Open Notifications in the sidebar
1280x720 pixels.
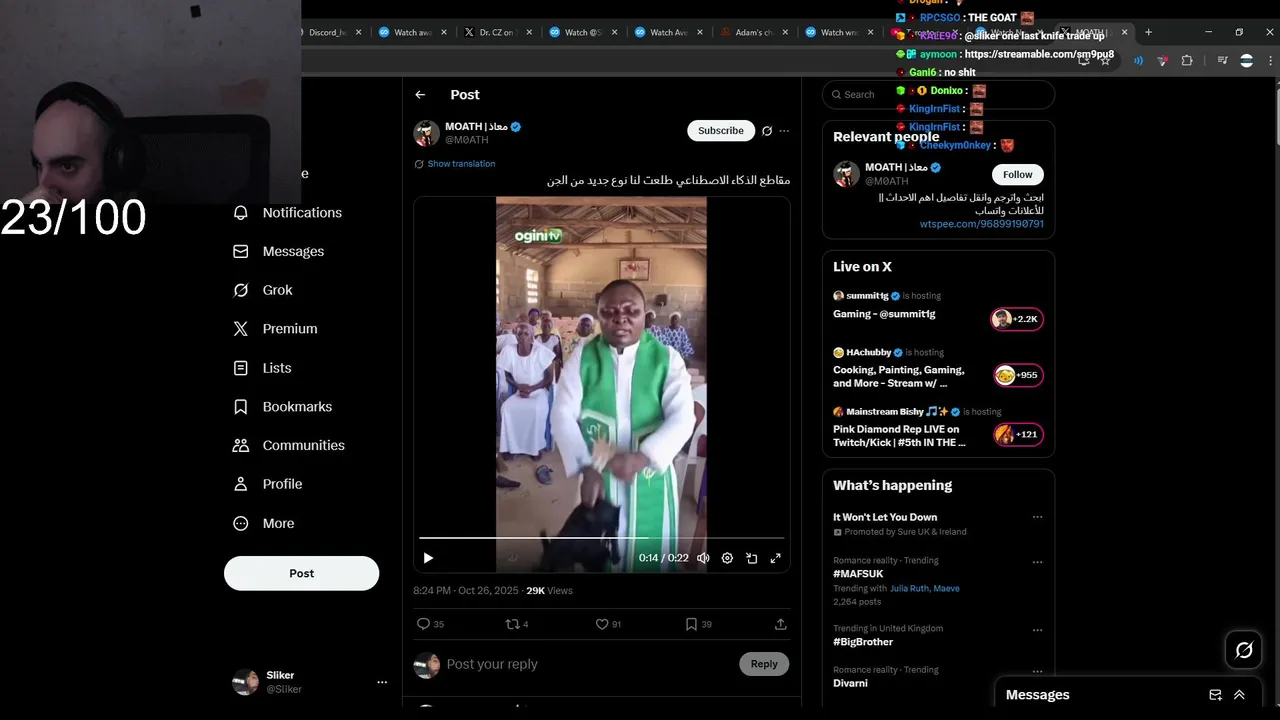coord(287,212)
